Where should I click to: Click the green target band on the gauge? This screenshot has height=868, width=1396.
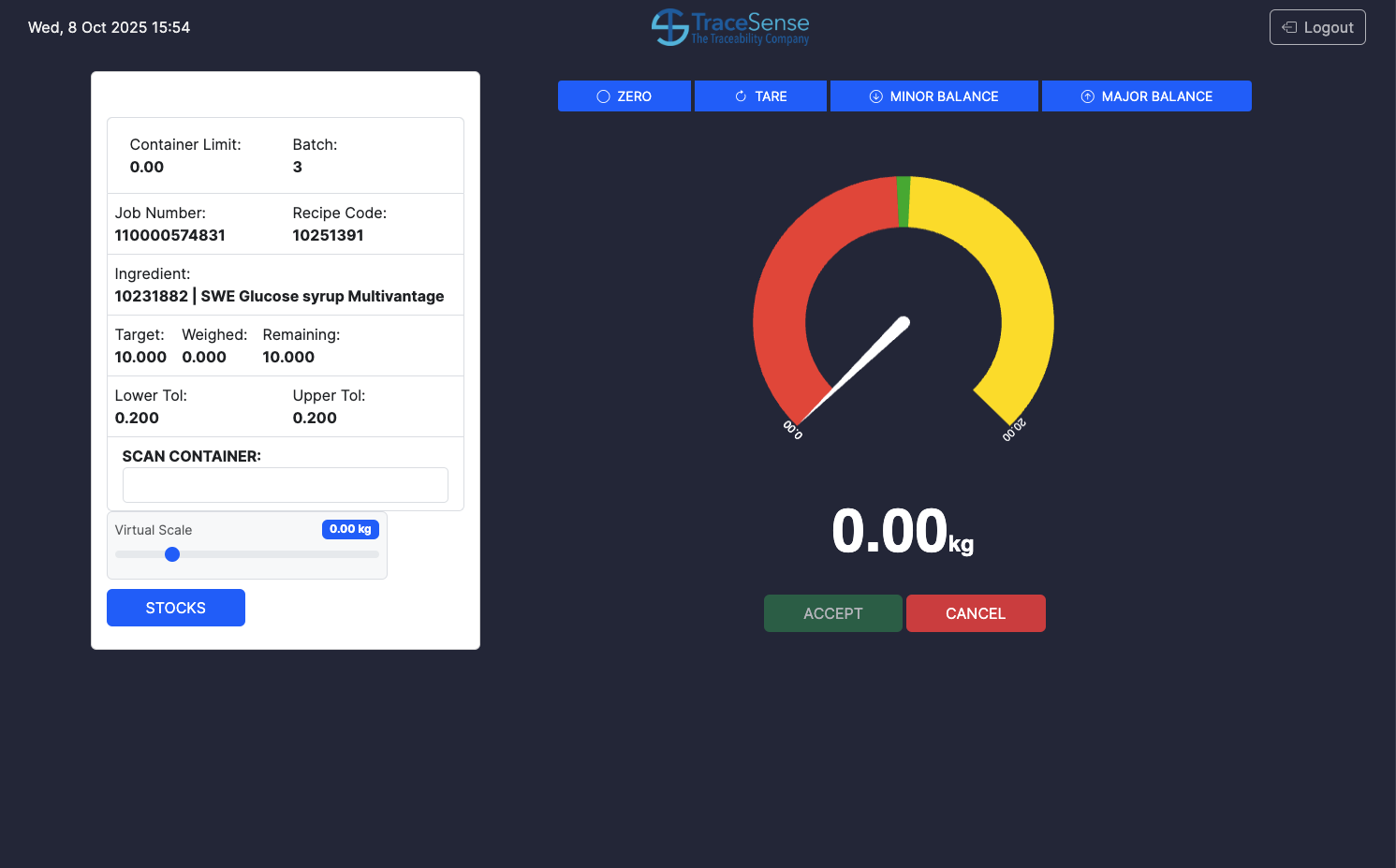pyautogui.click(x=904, y=201)
